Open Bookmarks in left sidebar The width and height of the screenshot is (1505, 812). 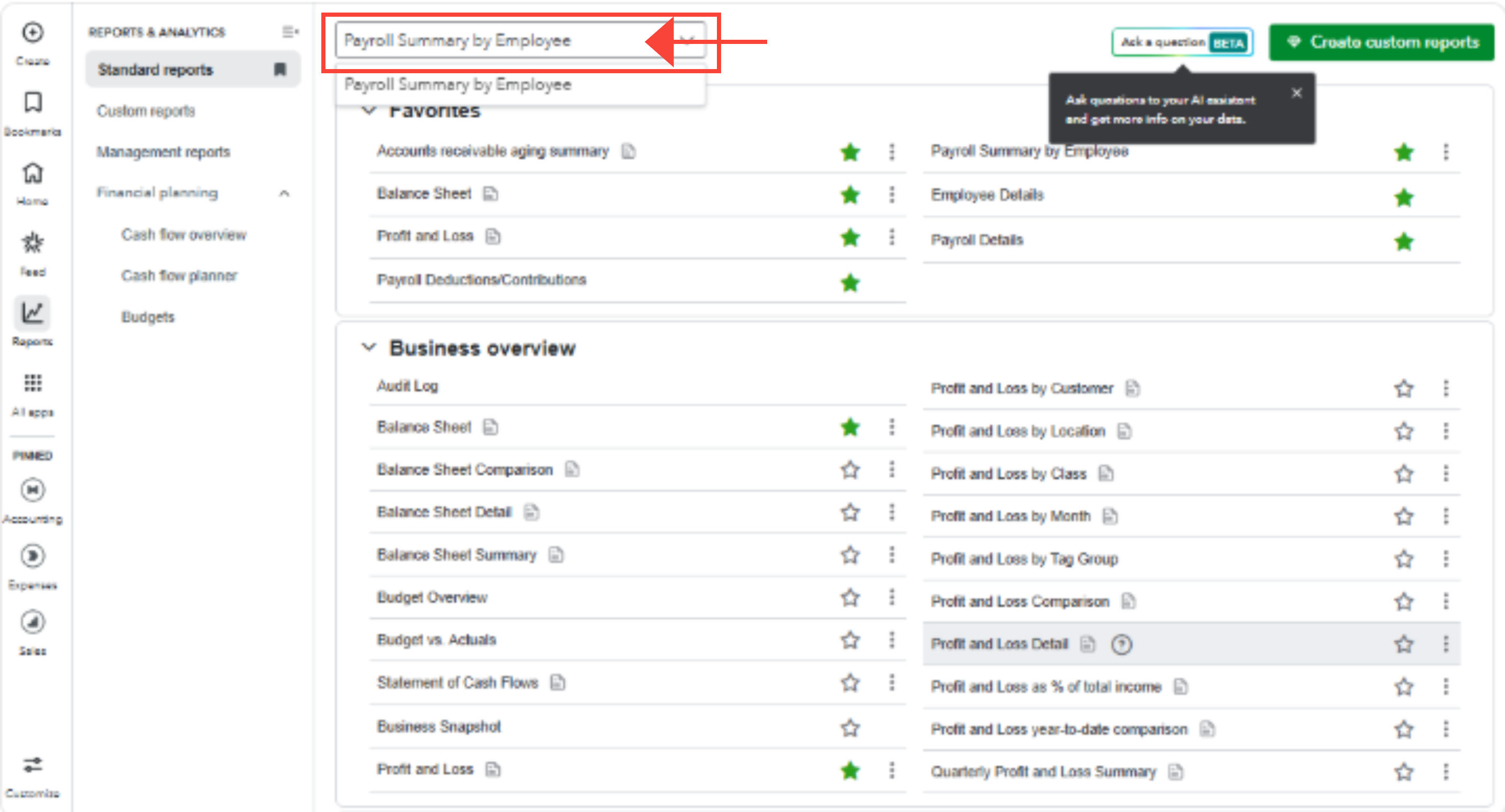pyautogui.click(x=33, y=103)
